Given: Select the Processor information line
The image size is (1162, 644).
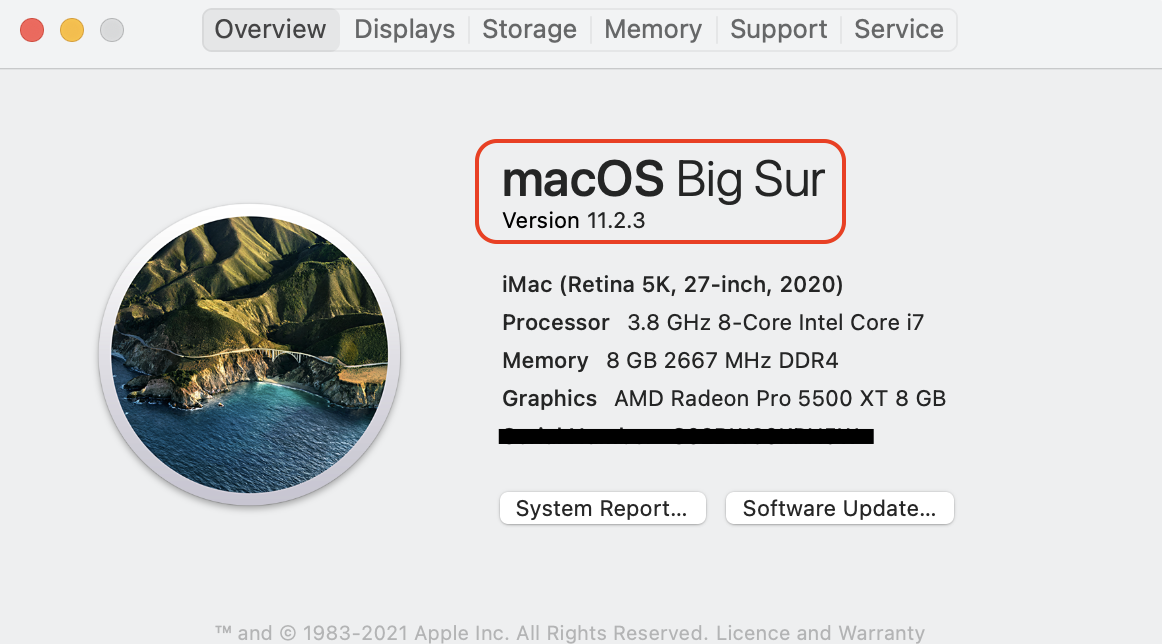Looking at the screenshot, I should tap(712, 323).
